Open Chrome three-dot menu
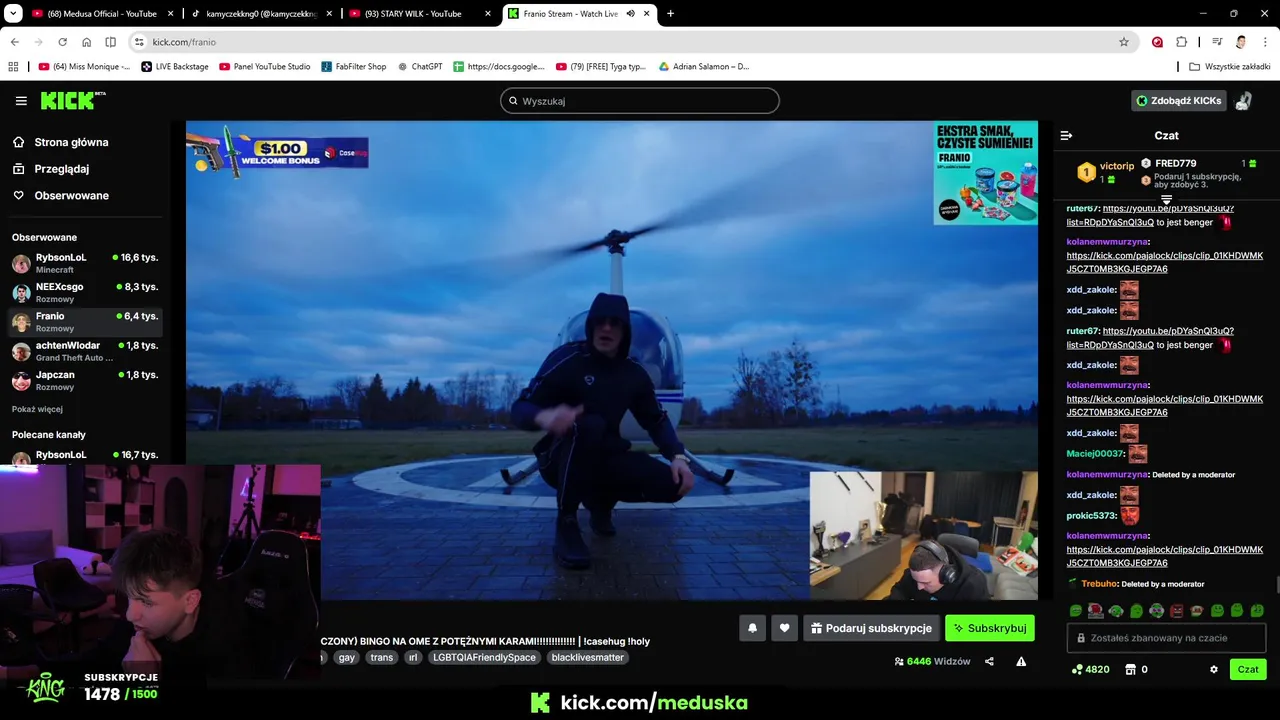The height and width of the screenshot is (720, 1280). [x=1265, y=42]
